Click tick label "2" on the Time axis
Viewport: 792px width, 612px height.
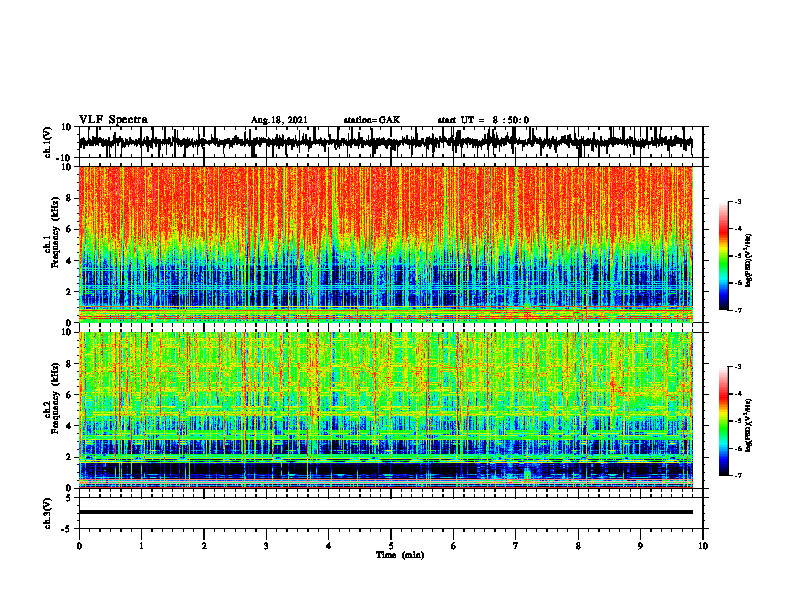click(204, 546)
